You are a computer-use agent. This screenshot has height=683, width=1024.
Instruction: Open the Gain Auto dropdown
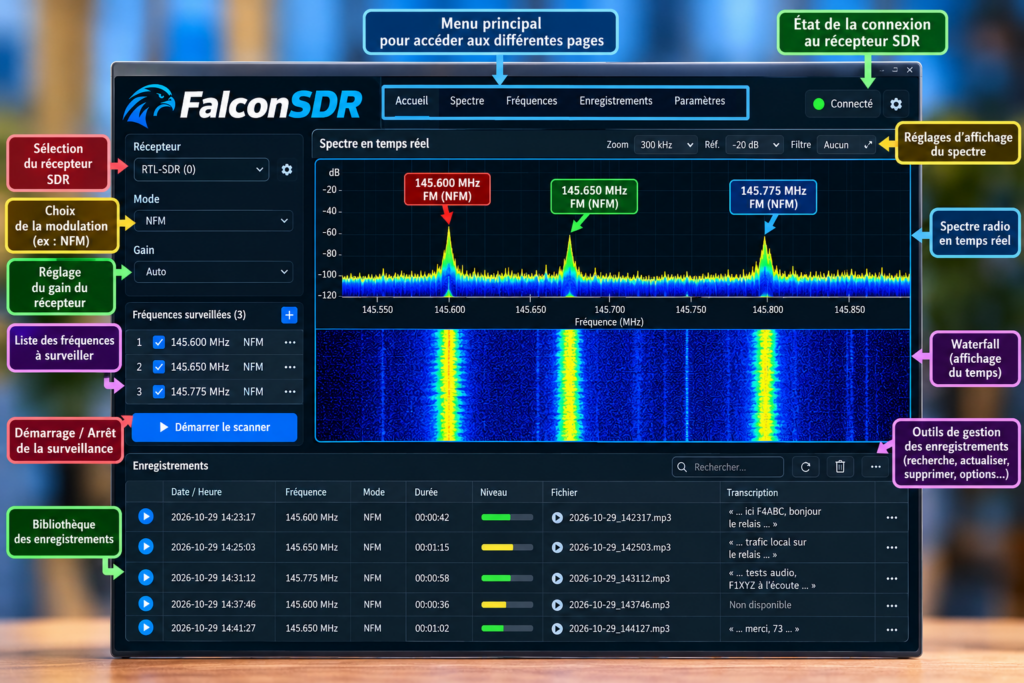point(213,272)
